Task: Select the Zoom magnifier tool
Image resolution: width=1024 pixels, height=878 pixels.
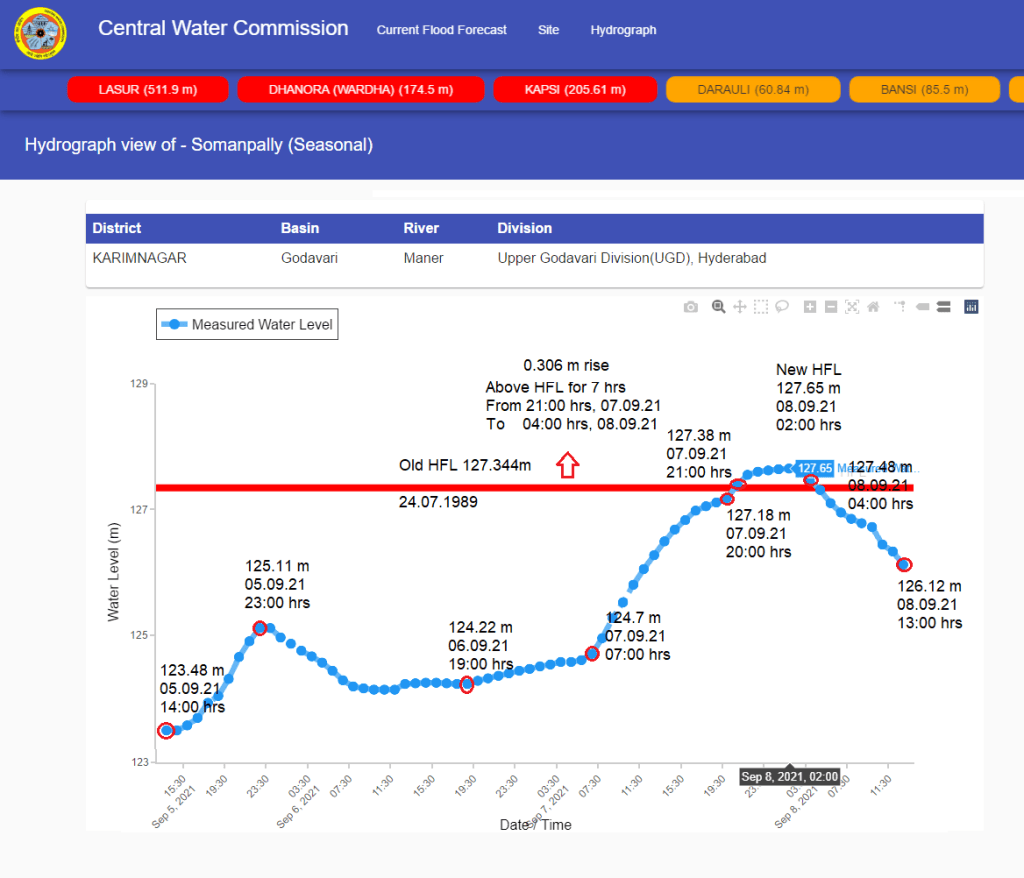Action: [x=718, y=307]
